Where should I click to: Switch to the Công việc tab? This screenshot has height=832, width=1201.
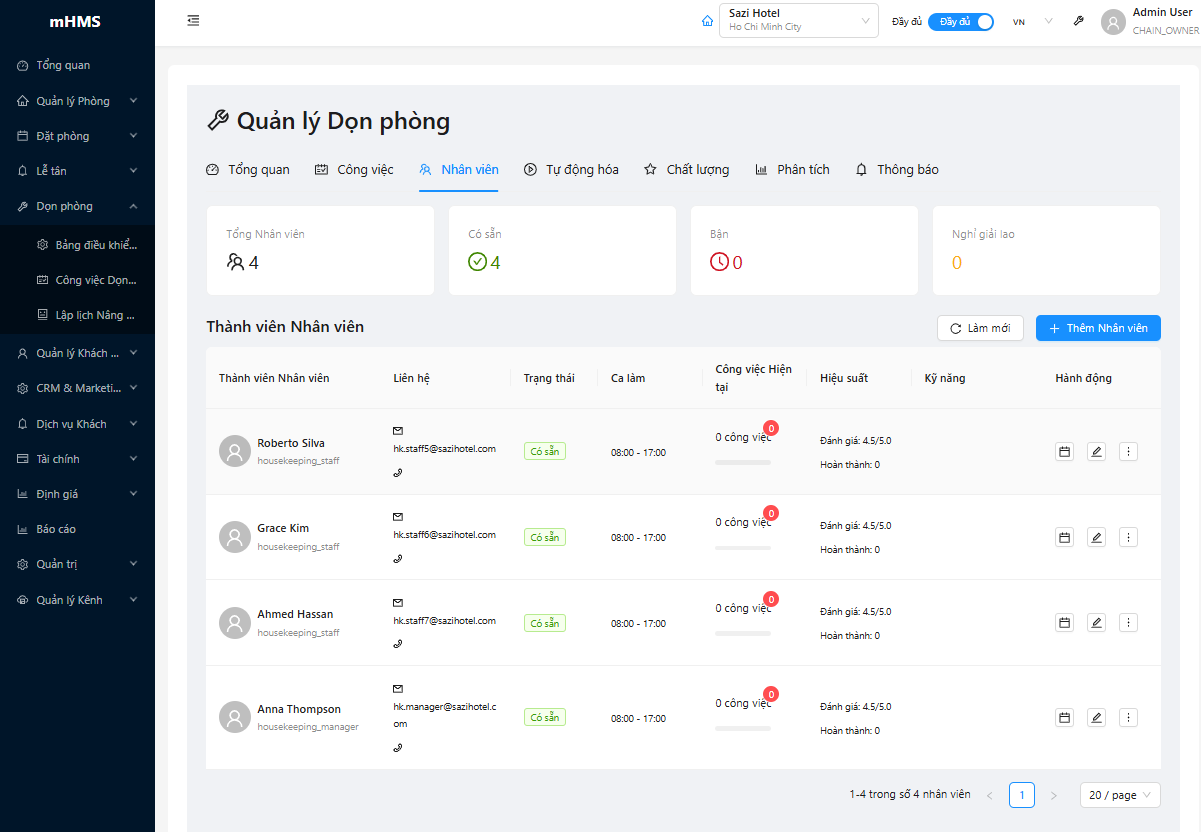[354, 170]
